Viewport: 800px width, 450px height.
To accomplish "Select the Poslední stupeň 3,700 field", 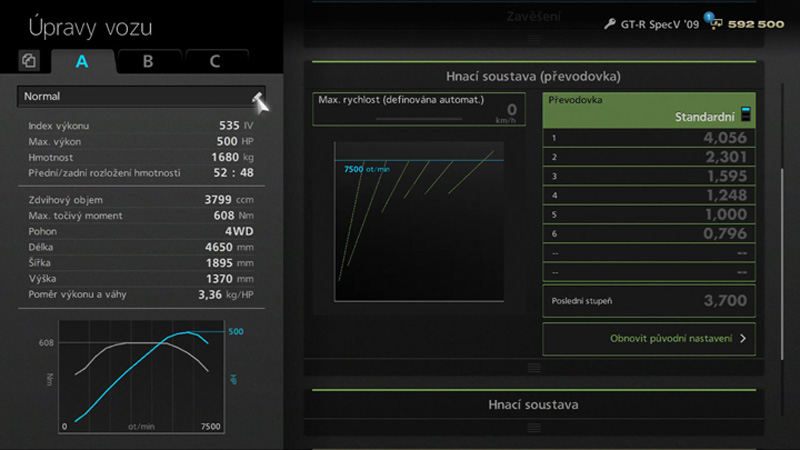I will 648,300.
